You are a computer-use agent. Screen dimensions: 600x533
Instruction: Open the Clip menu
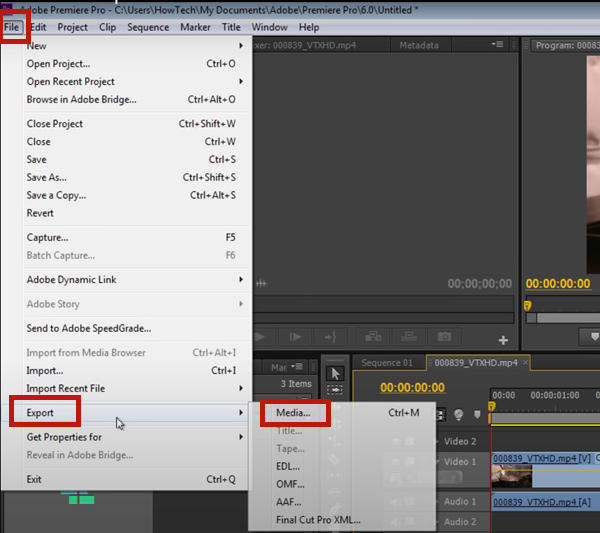pos(107,27)
